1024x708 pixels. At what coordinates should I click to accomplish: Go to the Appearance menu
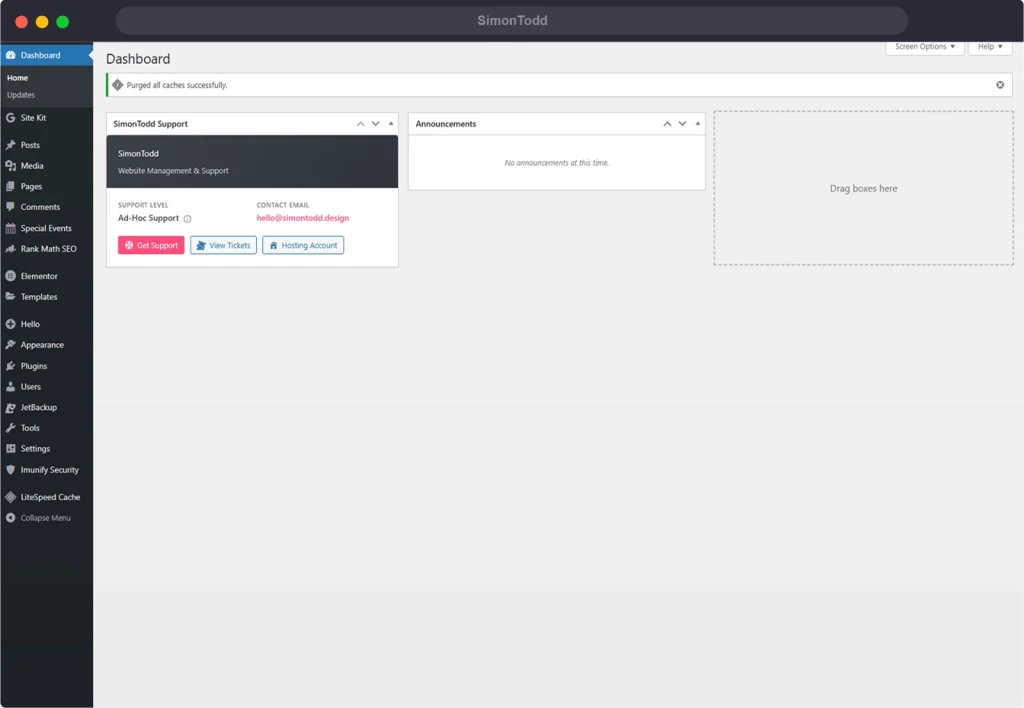click(x=42, y=345)
